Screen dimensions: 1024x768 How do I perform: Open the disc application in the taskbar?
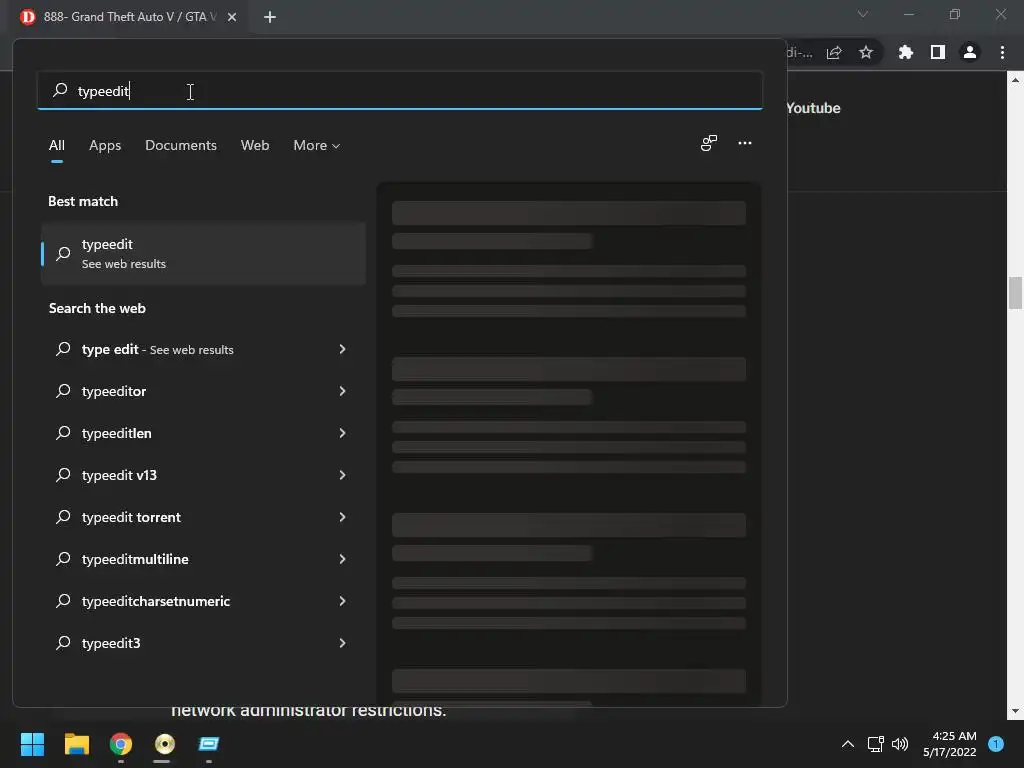(165, 744)
